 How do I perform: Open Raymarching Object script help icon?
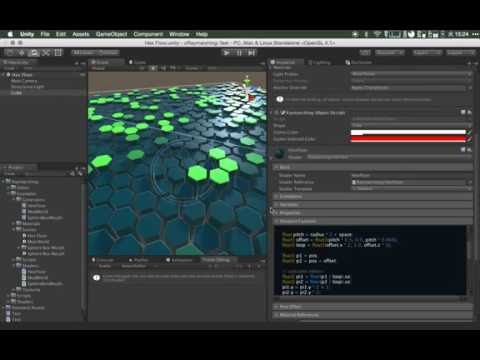coord(463,113)
